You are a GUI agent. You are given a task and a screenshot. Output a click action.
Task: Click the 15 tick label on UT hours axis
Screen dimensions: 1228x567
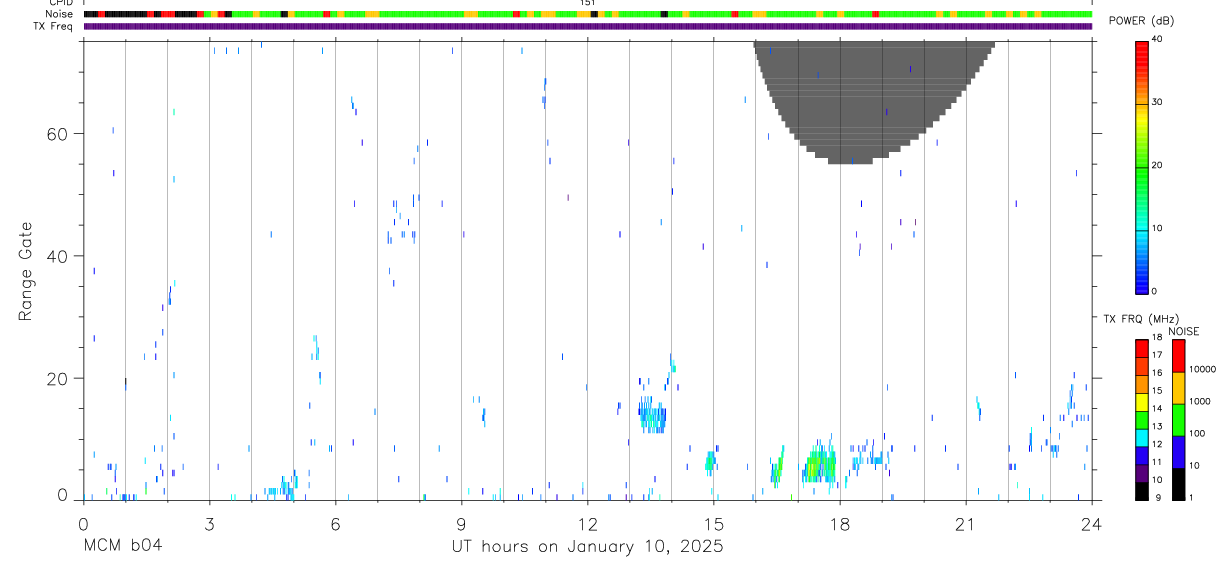pos(713,523)
